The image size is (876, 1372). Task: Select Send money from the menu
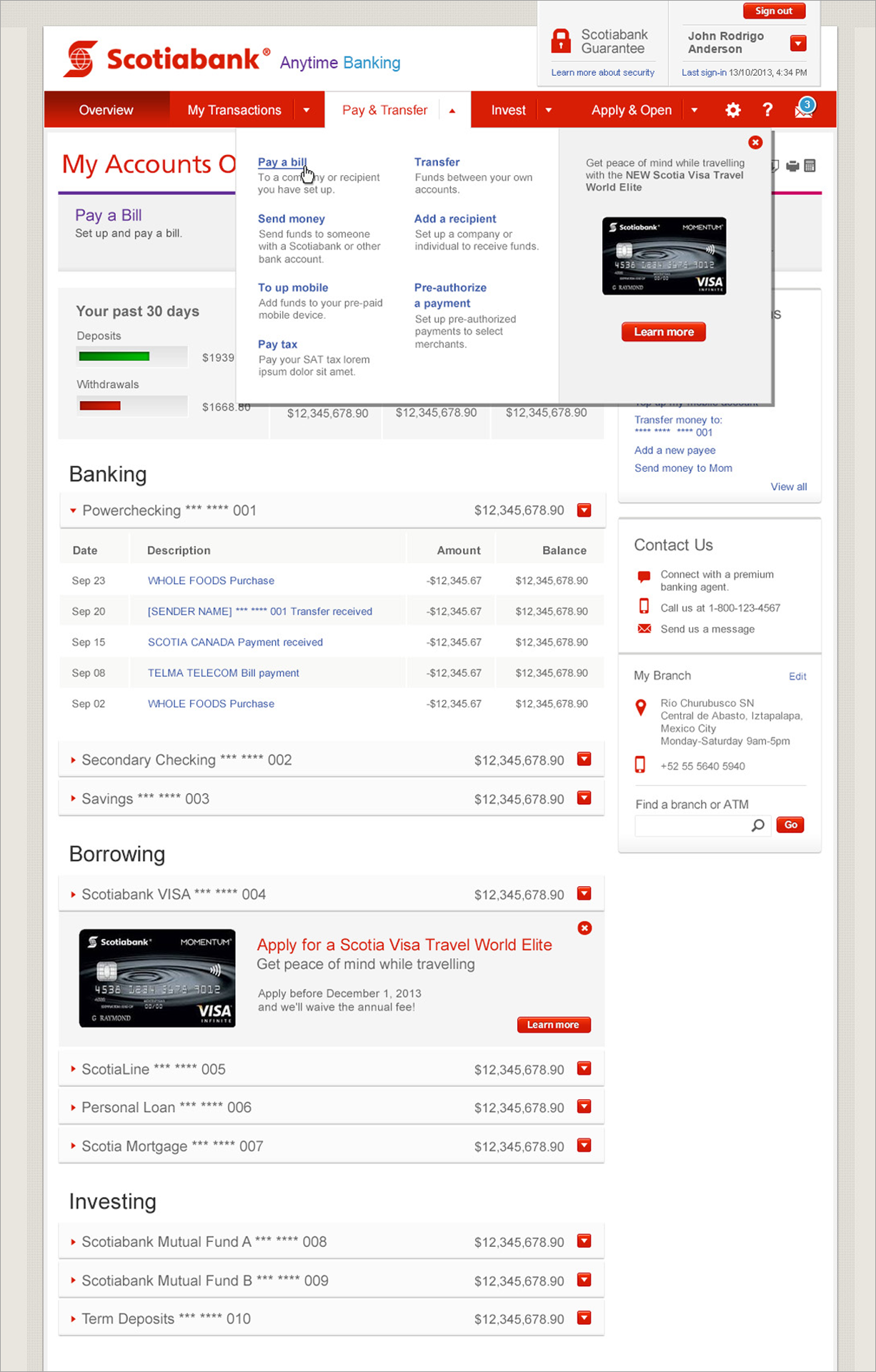click(292, 219)
